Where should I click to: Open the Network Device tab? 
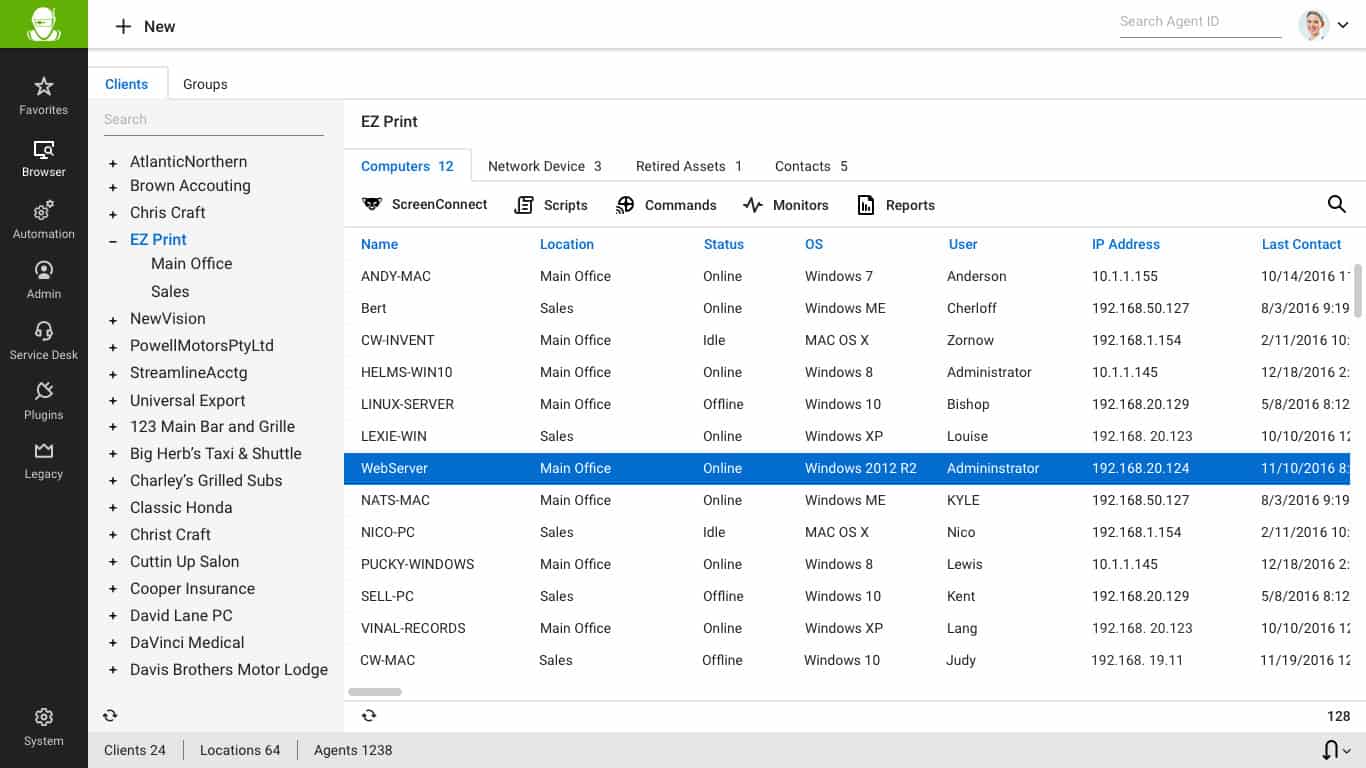coord(545,166)
